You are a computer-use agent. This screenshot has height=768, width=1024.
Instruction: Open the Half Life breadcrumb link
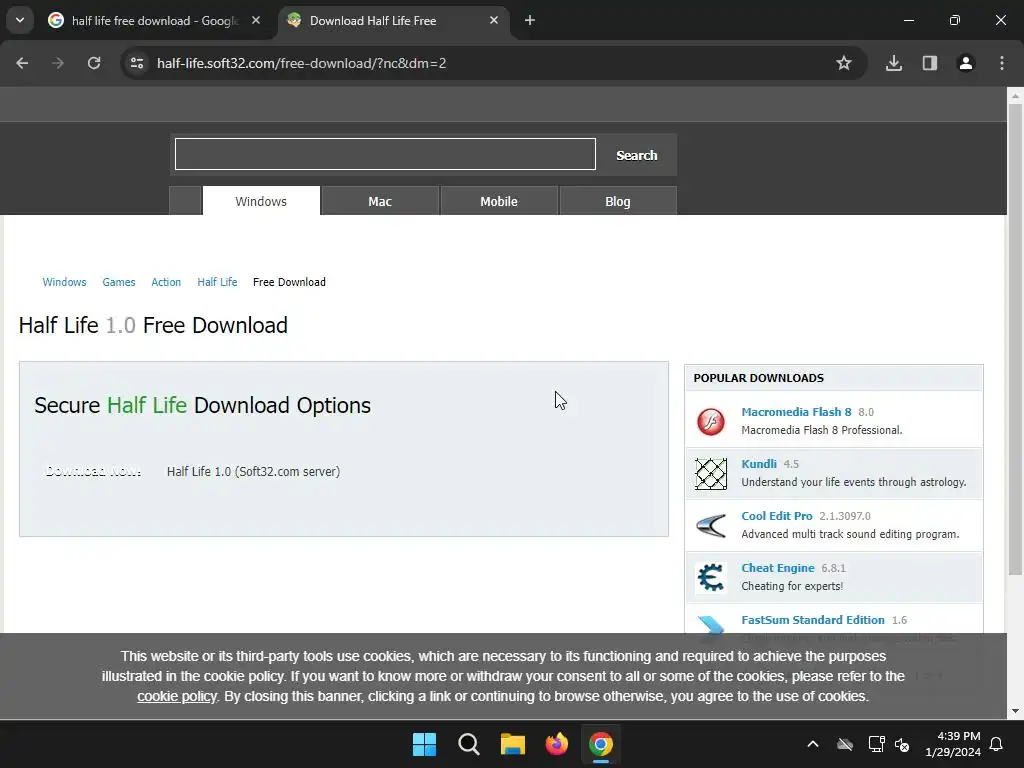click(217, 282)
